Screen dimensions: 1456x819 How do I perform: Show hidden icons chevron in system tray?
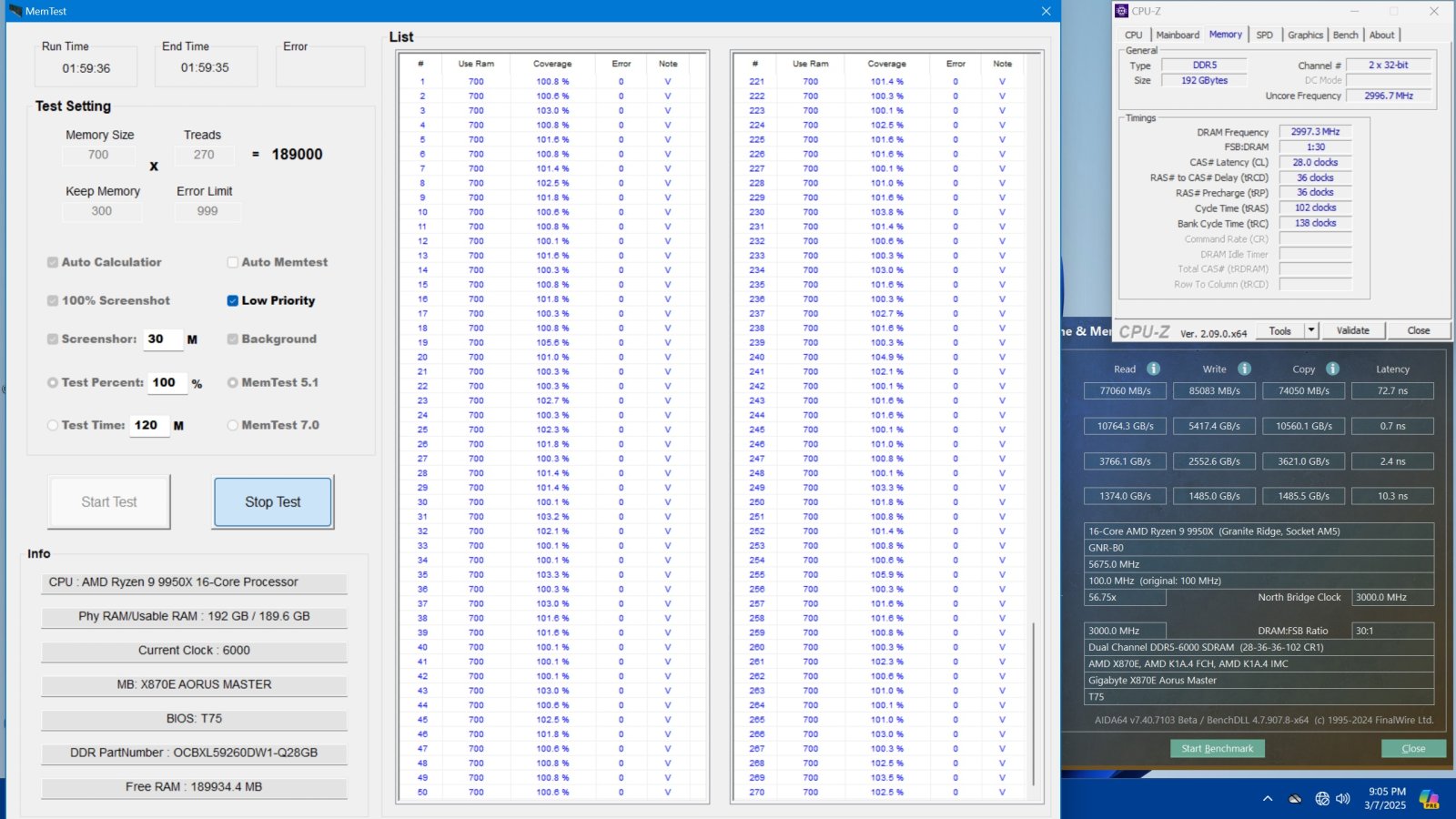pyautogui.click(x=1268, y=799)
